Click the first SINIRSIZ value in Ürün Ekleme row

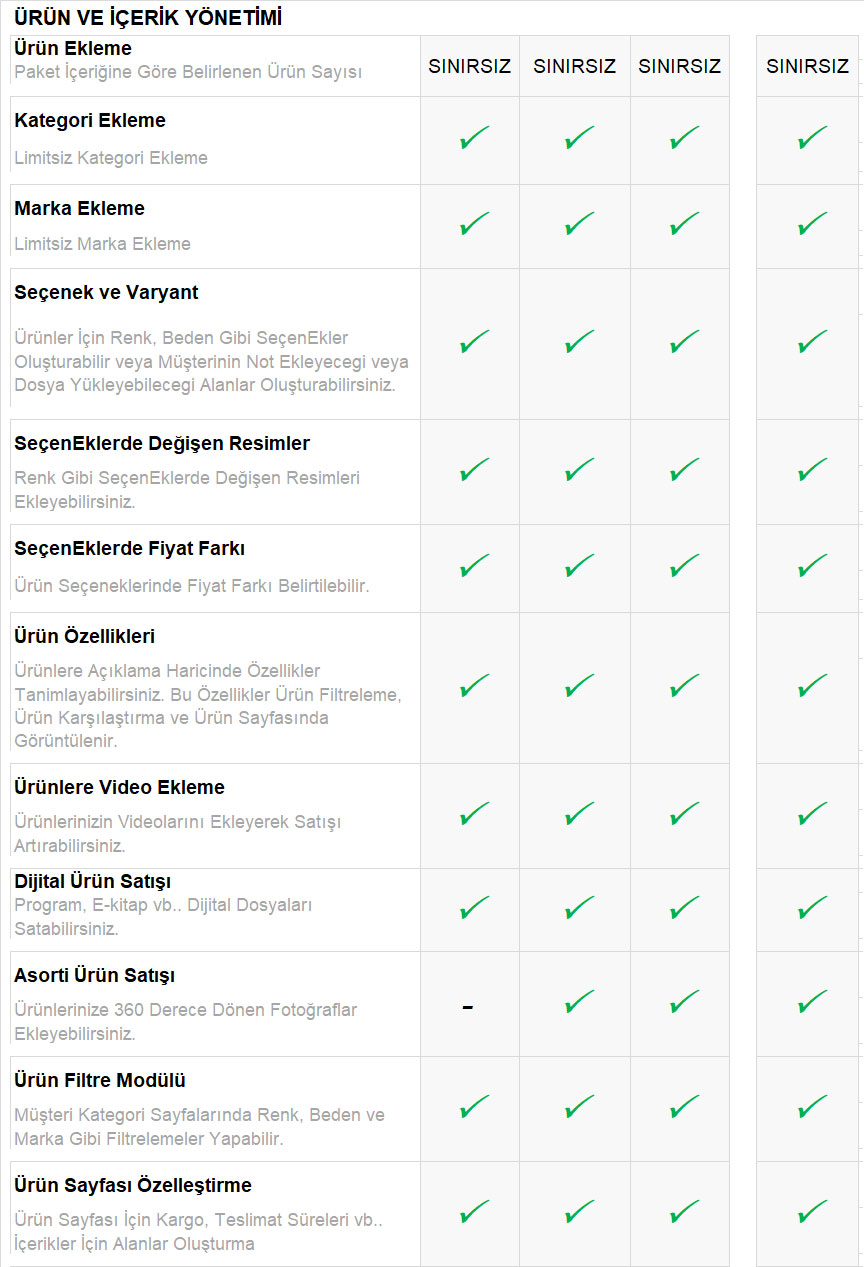[x=470, y=66]
